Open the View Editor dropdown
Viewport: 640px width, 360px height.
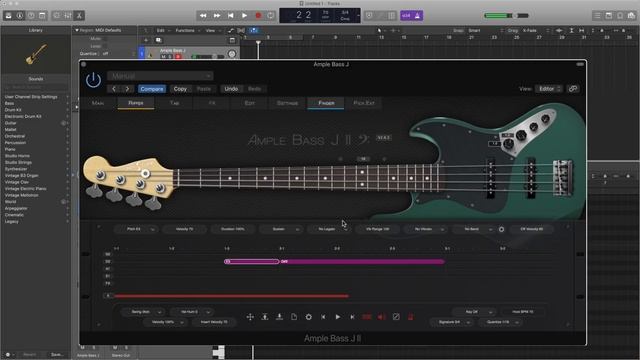(x=549, y=89)
